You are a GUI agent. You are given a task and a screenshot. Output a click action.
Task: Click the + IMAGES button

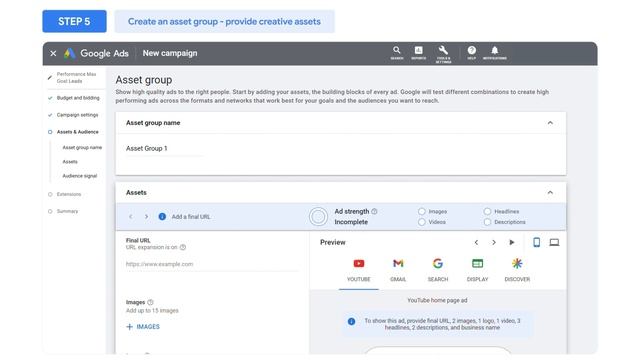(143, 327)
